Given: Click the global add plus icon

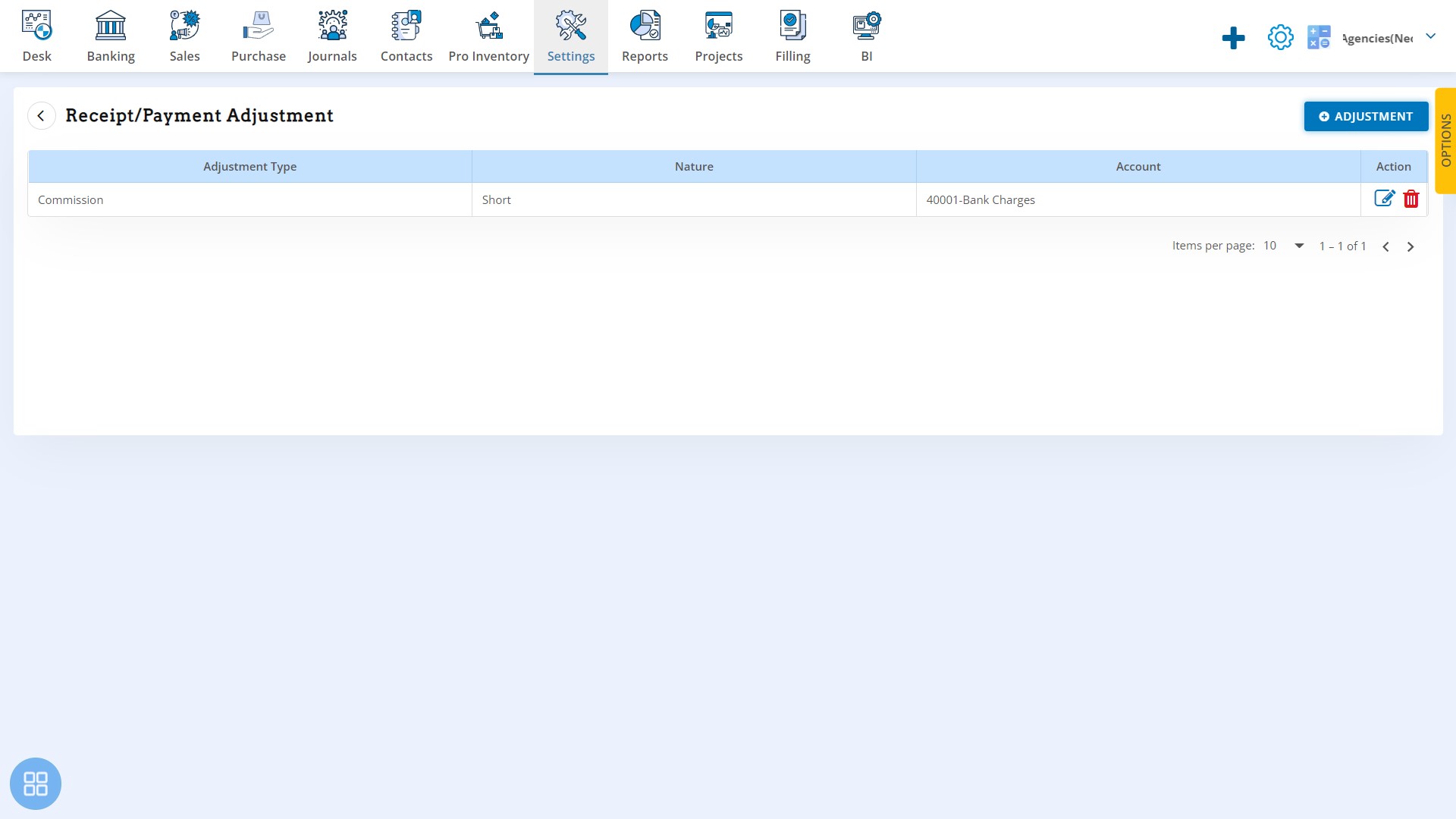Looking at the screenshot, I should click(1234, 37).
